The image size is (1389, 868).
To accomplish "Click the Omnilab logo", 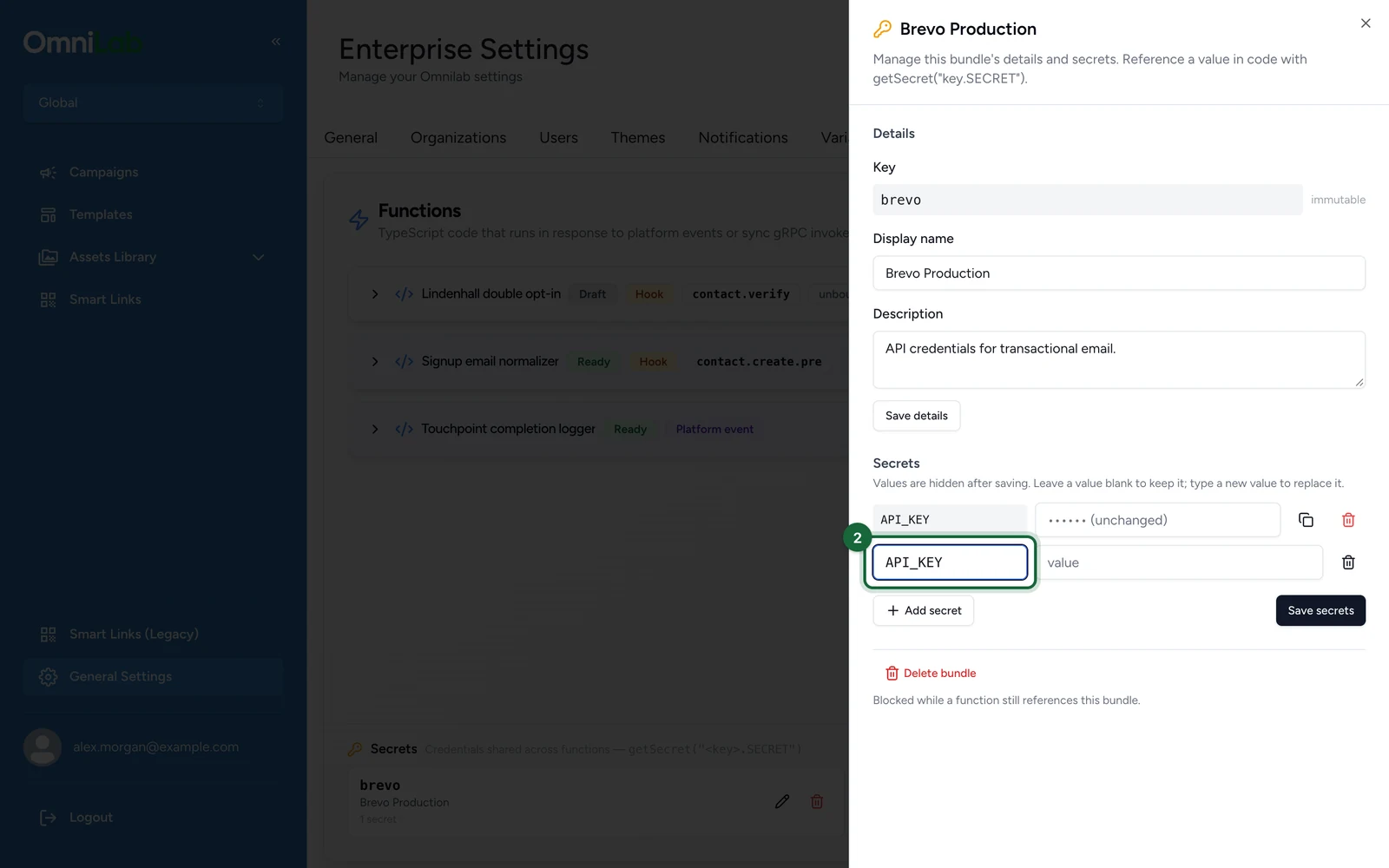I will tap(83, 42).
